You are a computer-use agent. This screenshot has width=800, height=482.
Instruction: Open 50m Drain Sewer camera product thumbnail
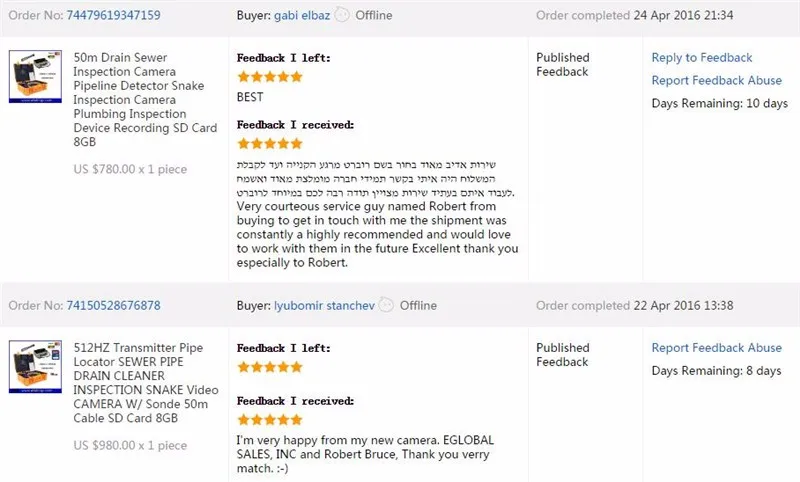(x=35, y=77)
